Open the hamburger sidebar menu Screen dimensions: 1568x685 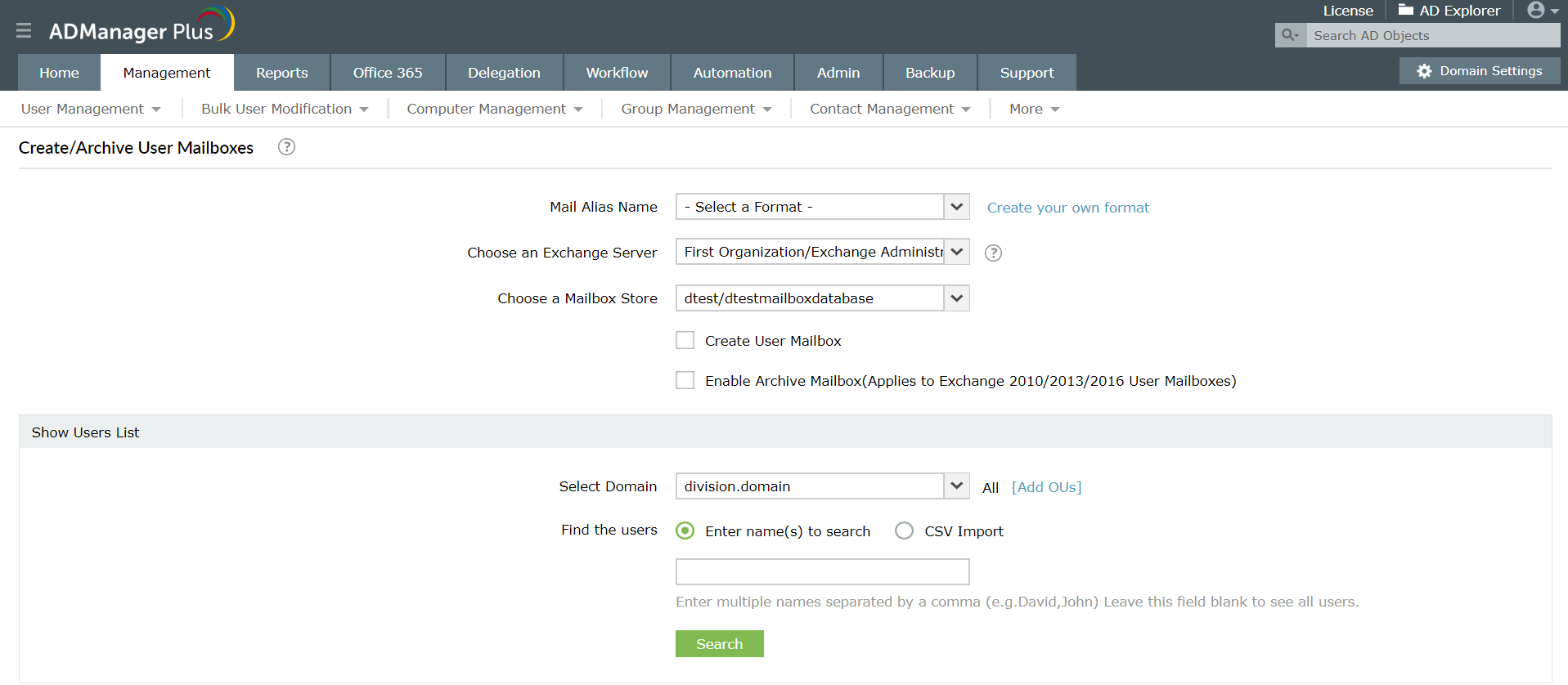(x=24, y=31)
